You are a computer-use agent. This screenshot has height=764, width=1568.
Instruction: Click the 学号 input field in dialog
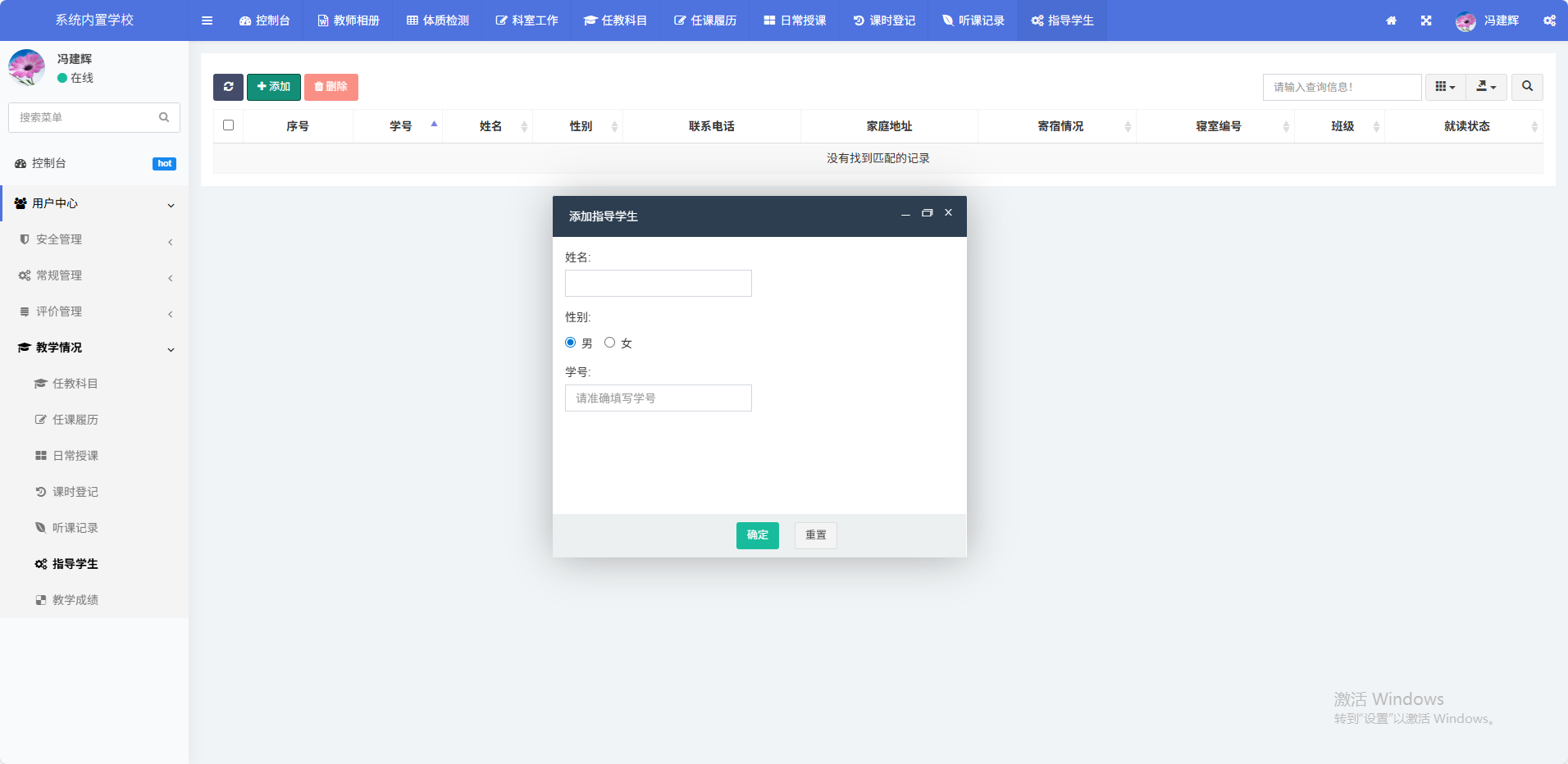658,398
